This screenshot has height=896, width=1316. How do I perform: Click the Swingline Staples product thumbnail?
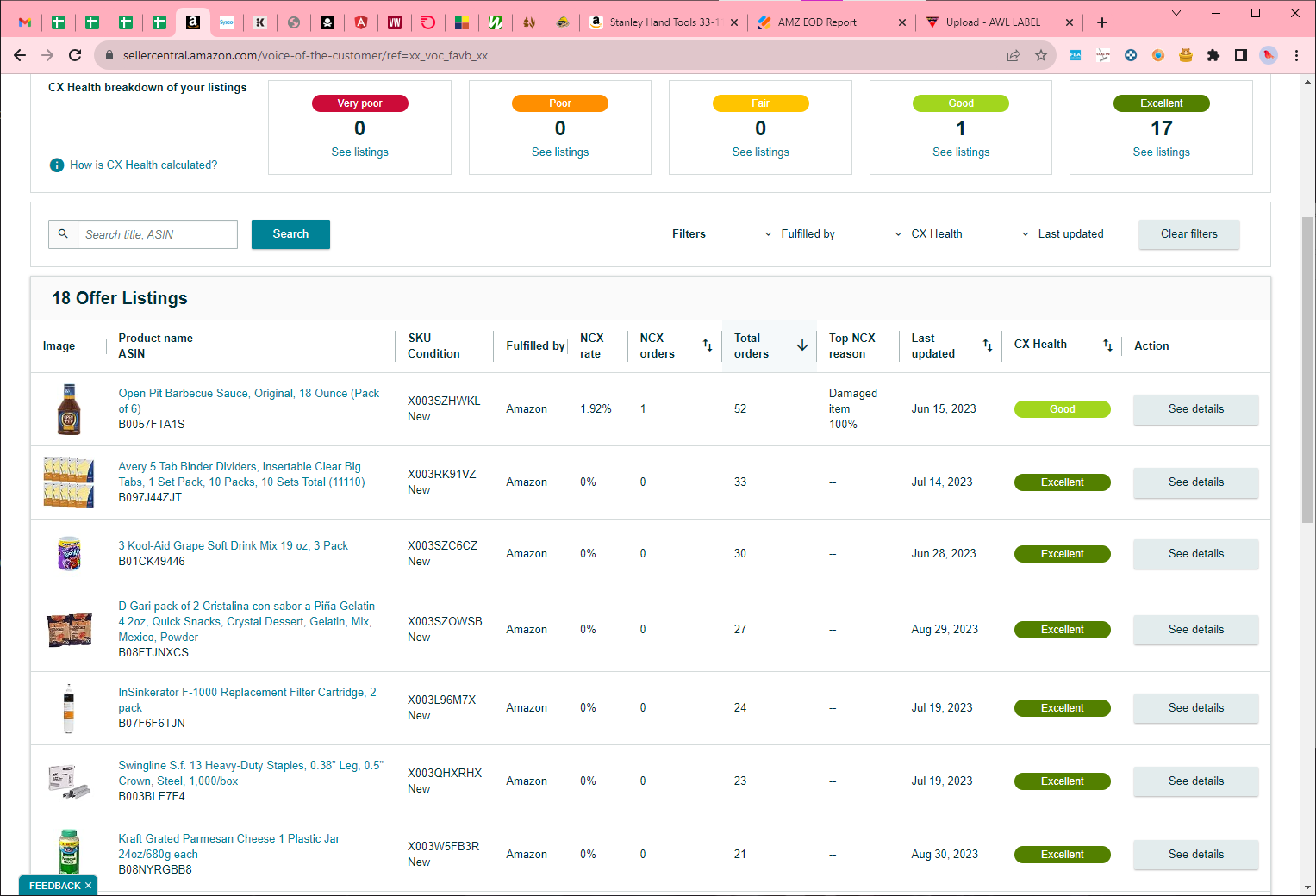pos(69,781)
